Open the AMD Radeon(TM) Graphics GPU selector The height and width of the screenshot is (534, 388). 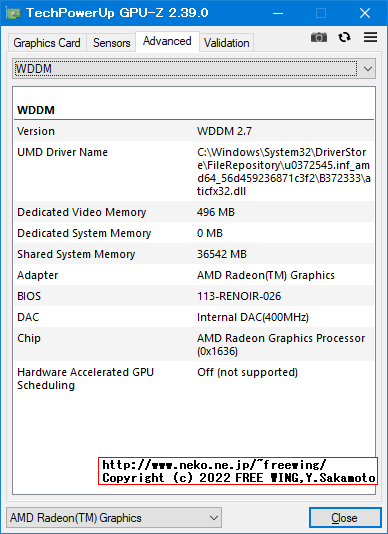pyautogui.click(x=114, y=518)
